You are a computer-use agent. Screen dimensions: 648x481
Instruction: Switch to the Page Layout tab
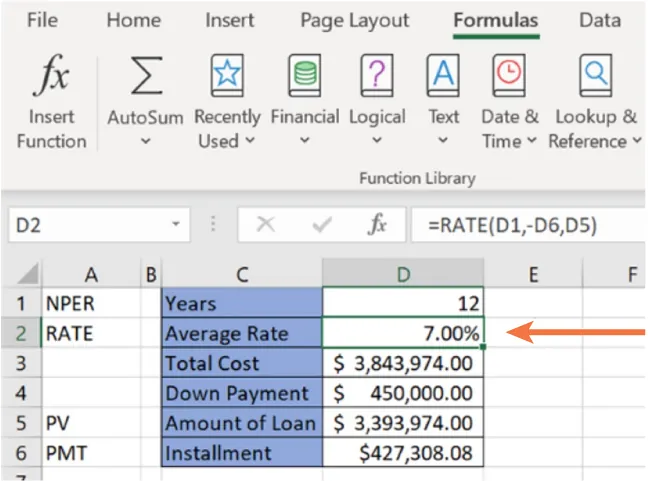[355, 20]
